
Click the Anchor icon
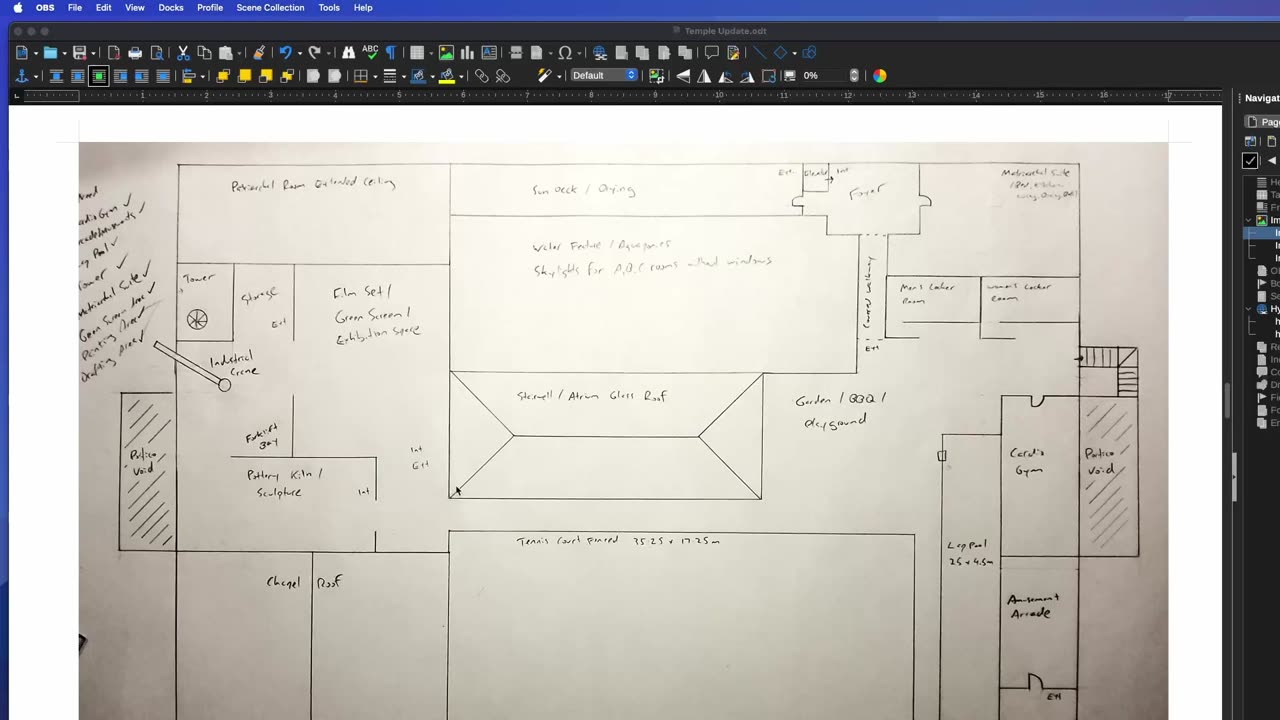21,75
